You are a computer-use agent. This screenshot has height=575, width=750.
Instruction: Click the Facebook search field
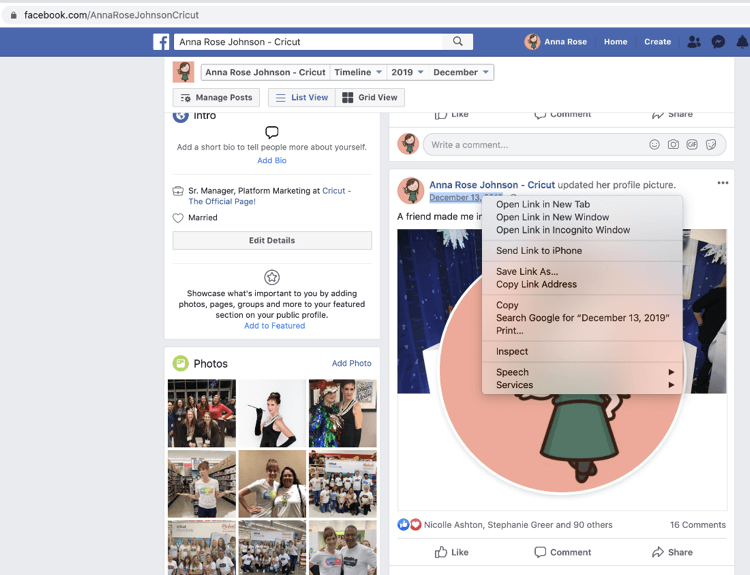(x=309, y=42)
